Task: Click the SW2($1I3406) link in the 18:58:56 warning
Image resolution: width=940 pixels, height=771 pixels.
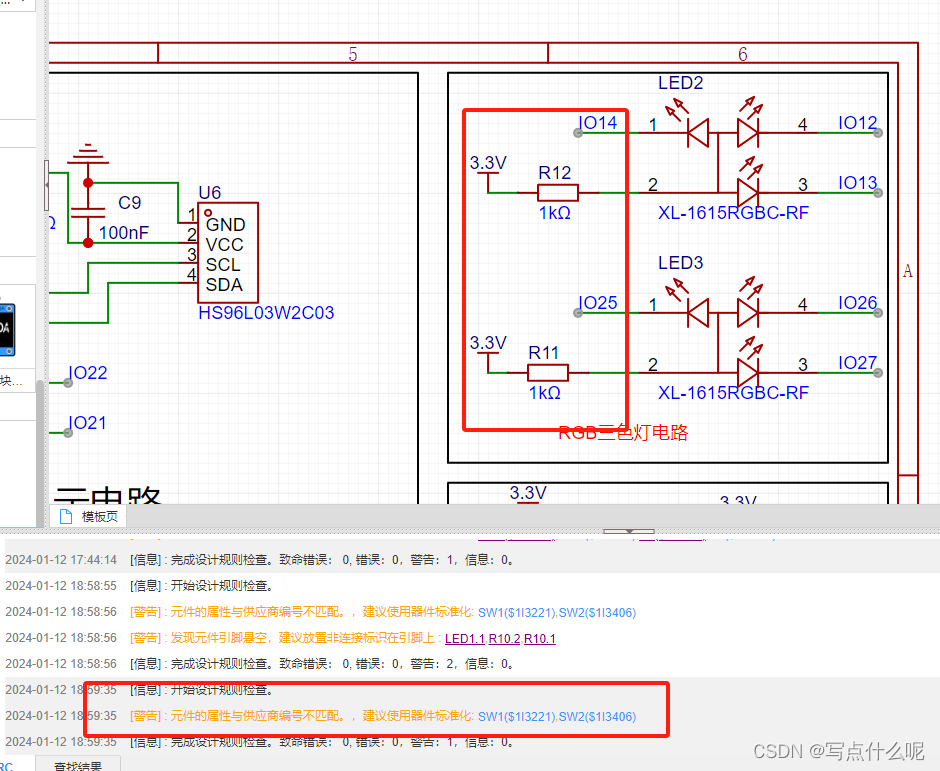Action: click(x=598, y=613)
